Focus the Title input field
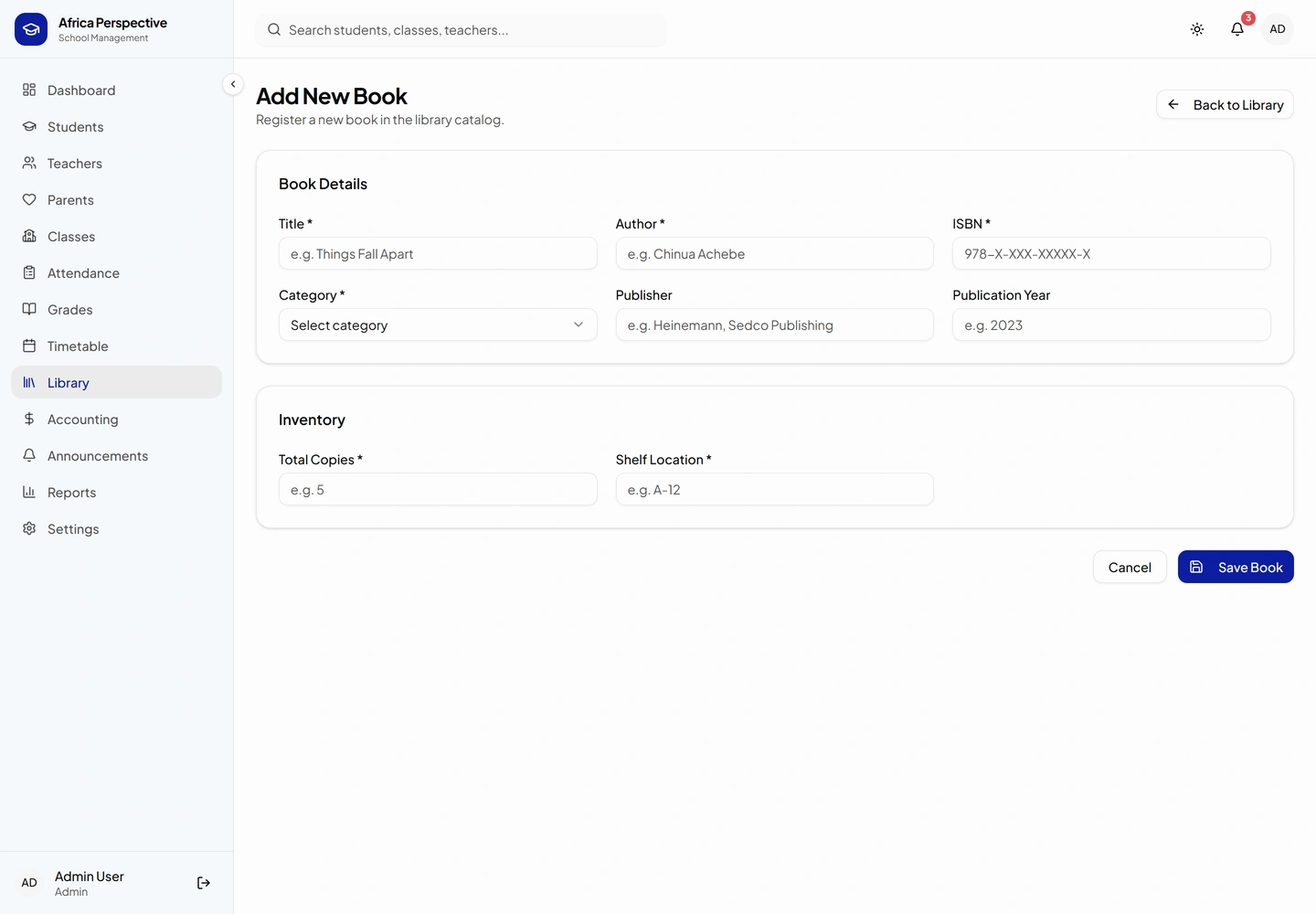The width and height of the screenshot is (1316, 914). pos(438,253)
